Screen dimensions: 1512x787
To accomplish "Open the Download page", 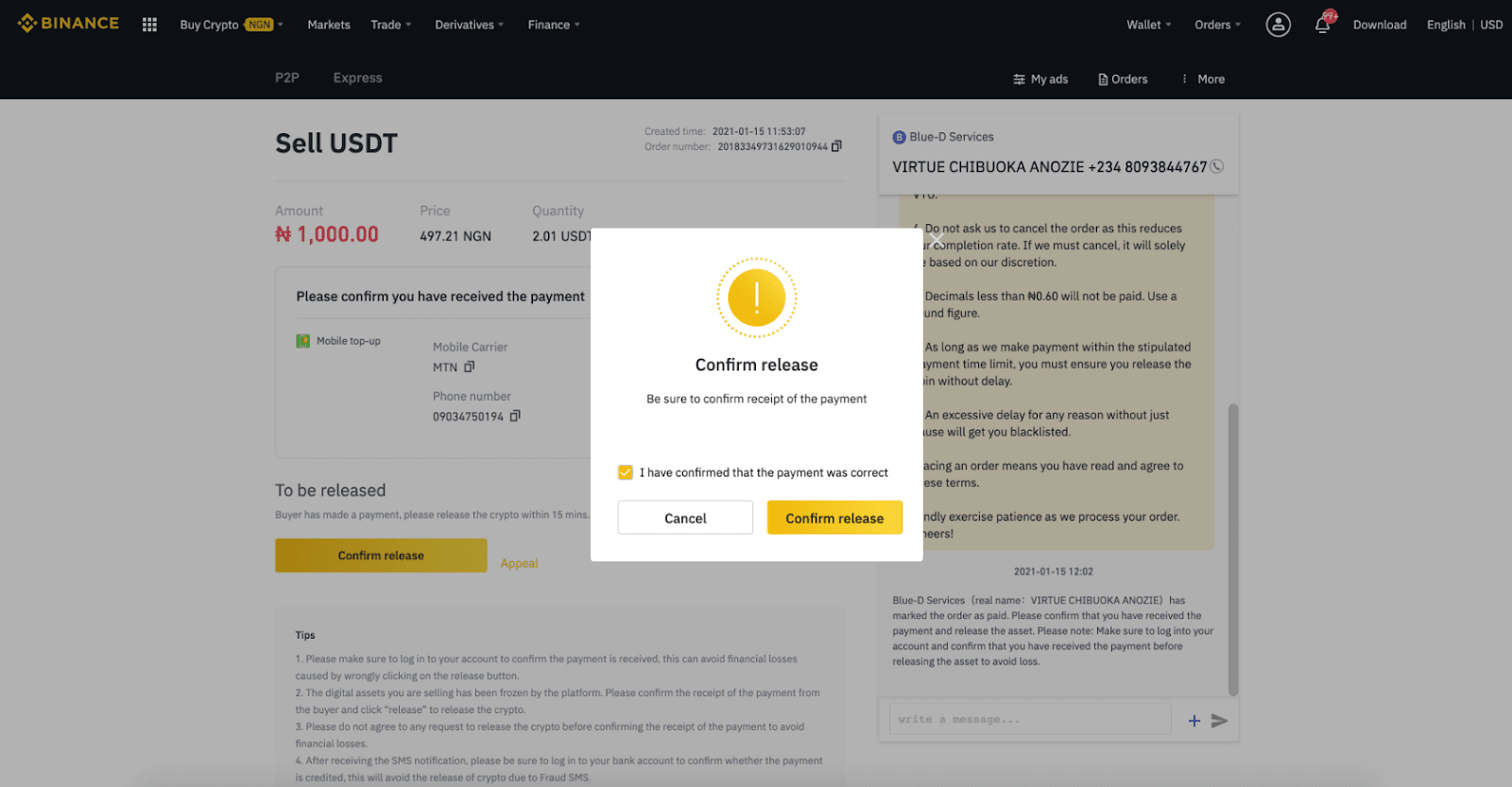I will point(1380,25).
